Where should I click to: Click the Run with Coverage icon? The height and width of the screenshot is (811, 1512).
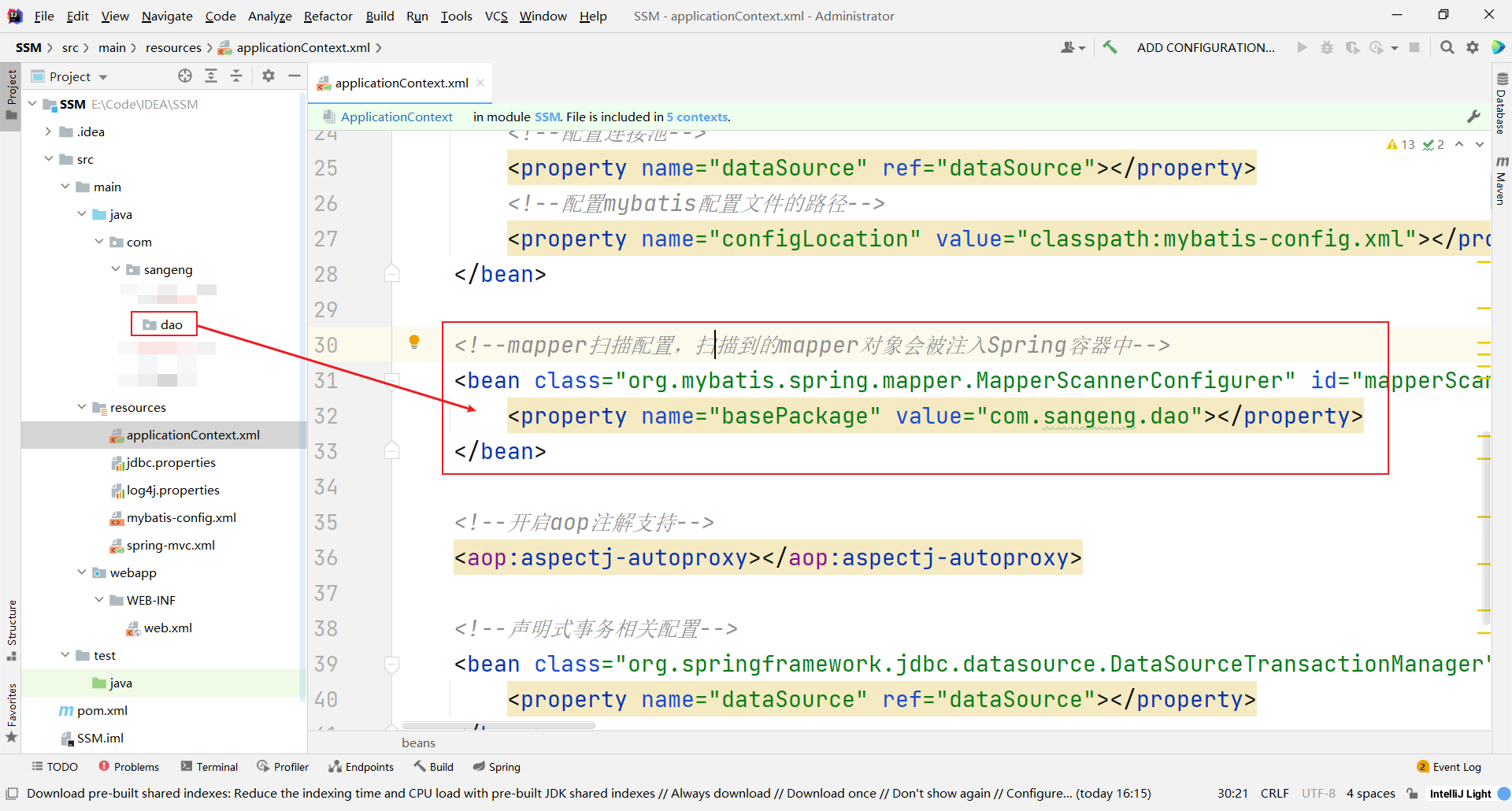pyautogui.click(x=1352, y=47)
